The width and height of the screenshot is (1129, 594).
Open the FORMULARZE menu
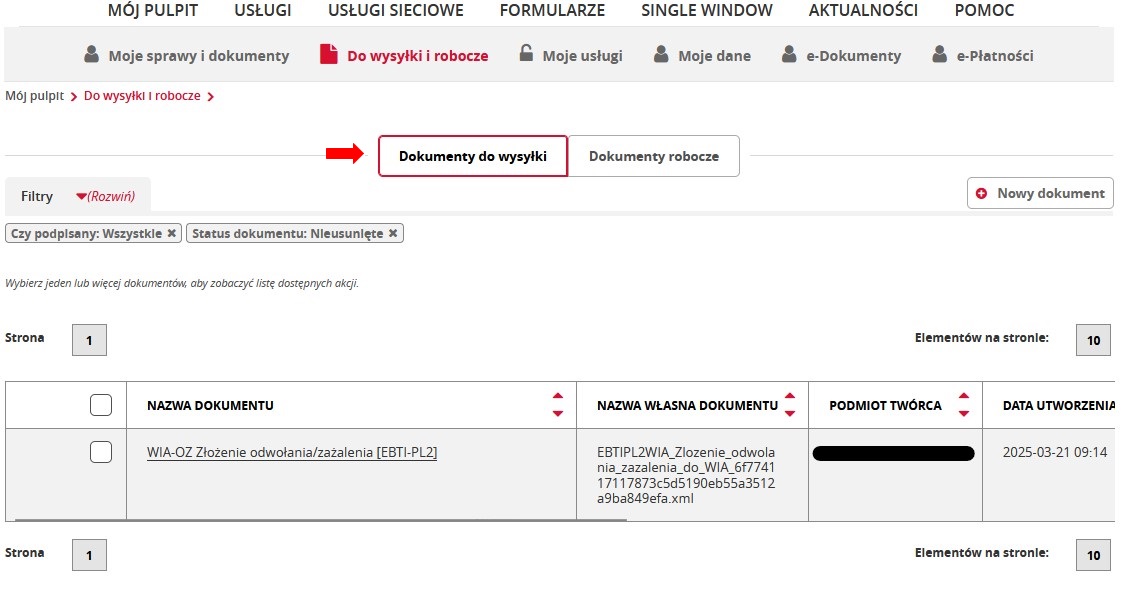pyautogui.click(x=552, y=10)
